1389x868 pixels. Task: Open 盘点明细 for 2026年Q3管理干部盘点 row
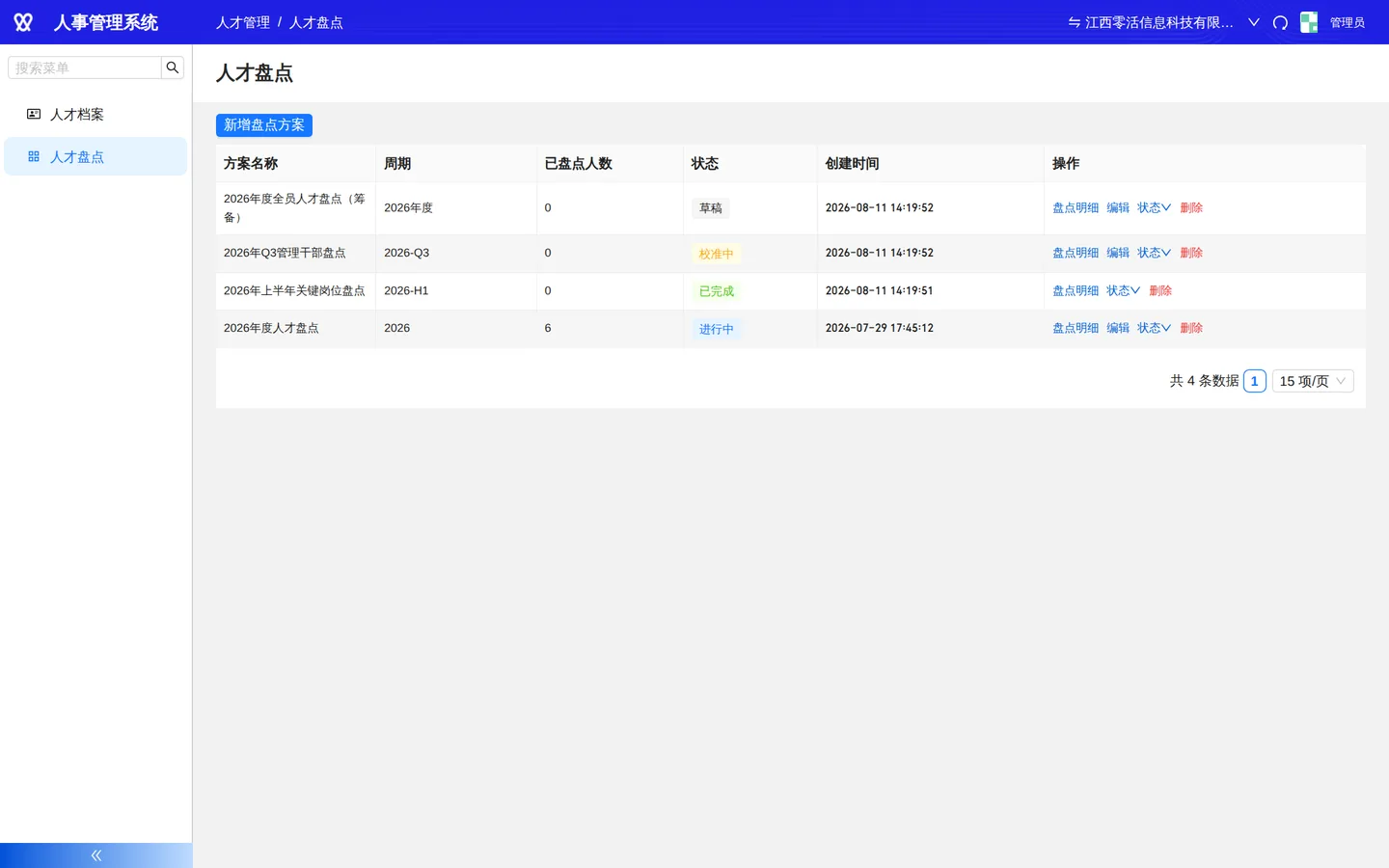pyautogui.click(x=1076, y=253)
